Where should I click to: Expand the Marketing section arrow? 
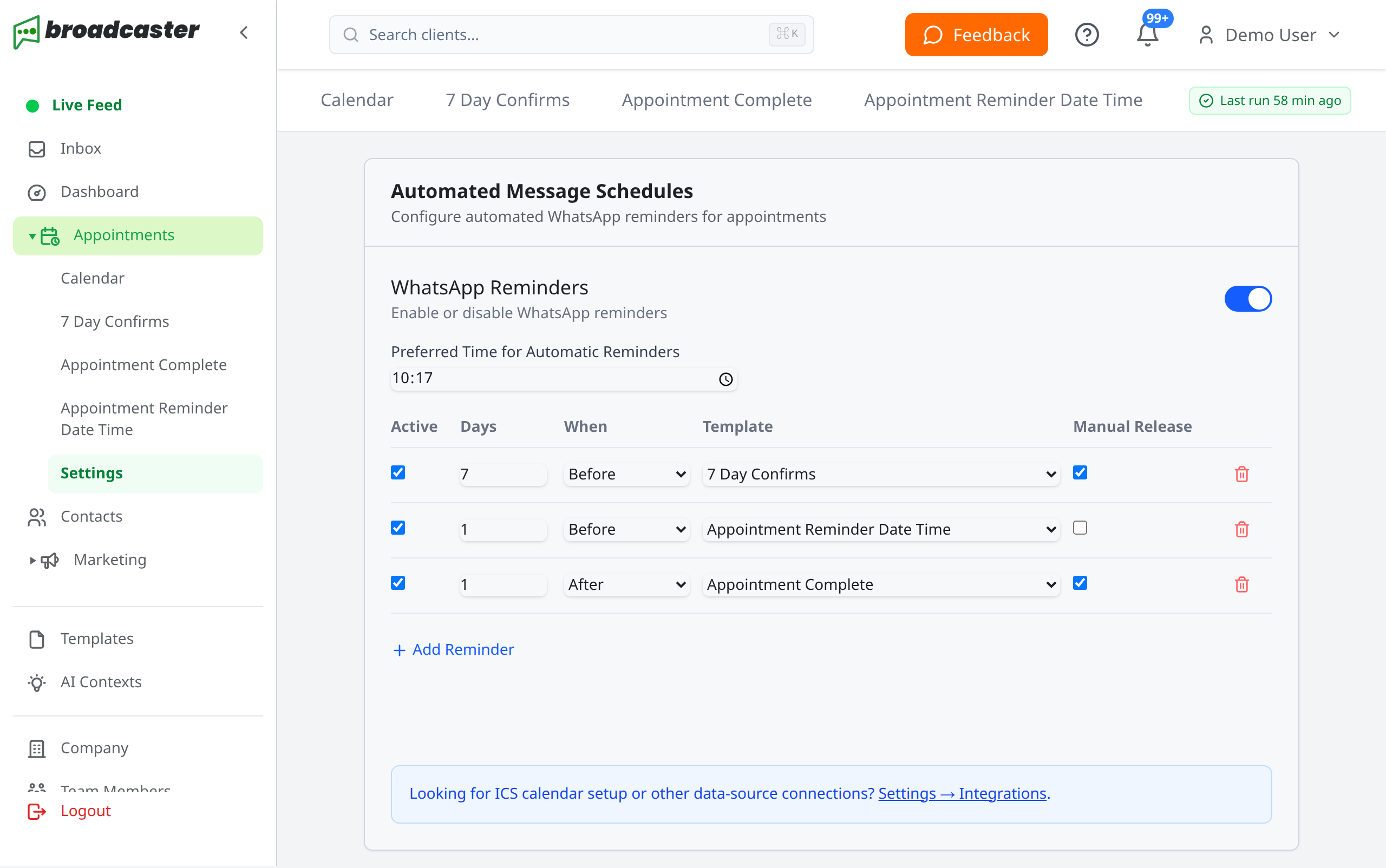pos(32,560)
